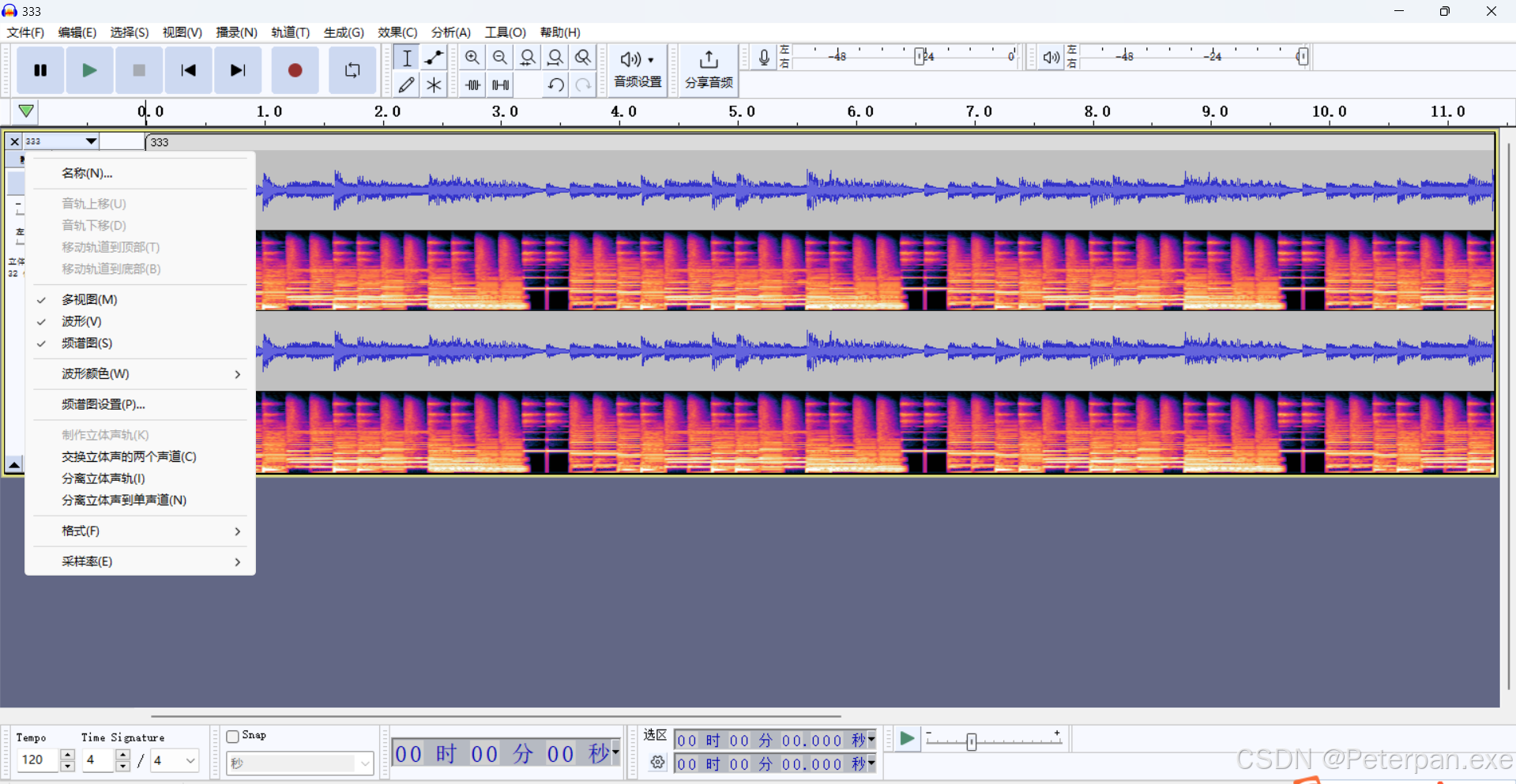This screenshot has height=784, width=1516.
Task: Expand 采样率(E) submenu
Action: coord(140,561)
